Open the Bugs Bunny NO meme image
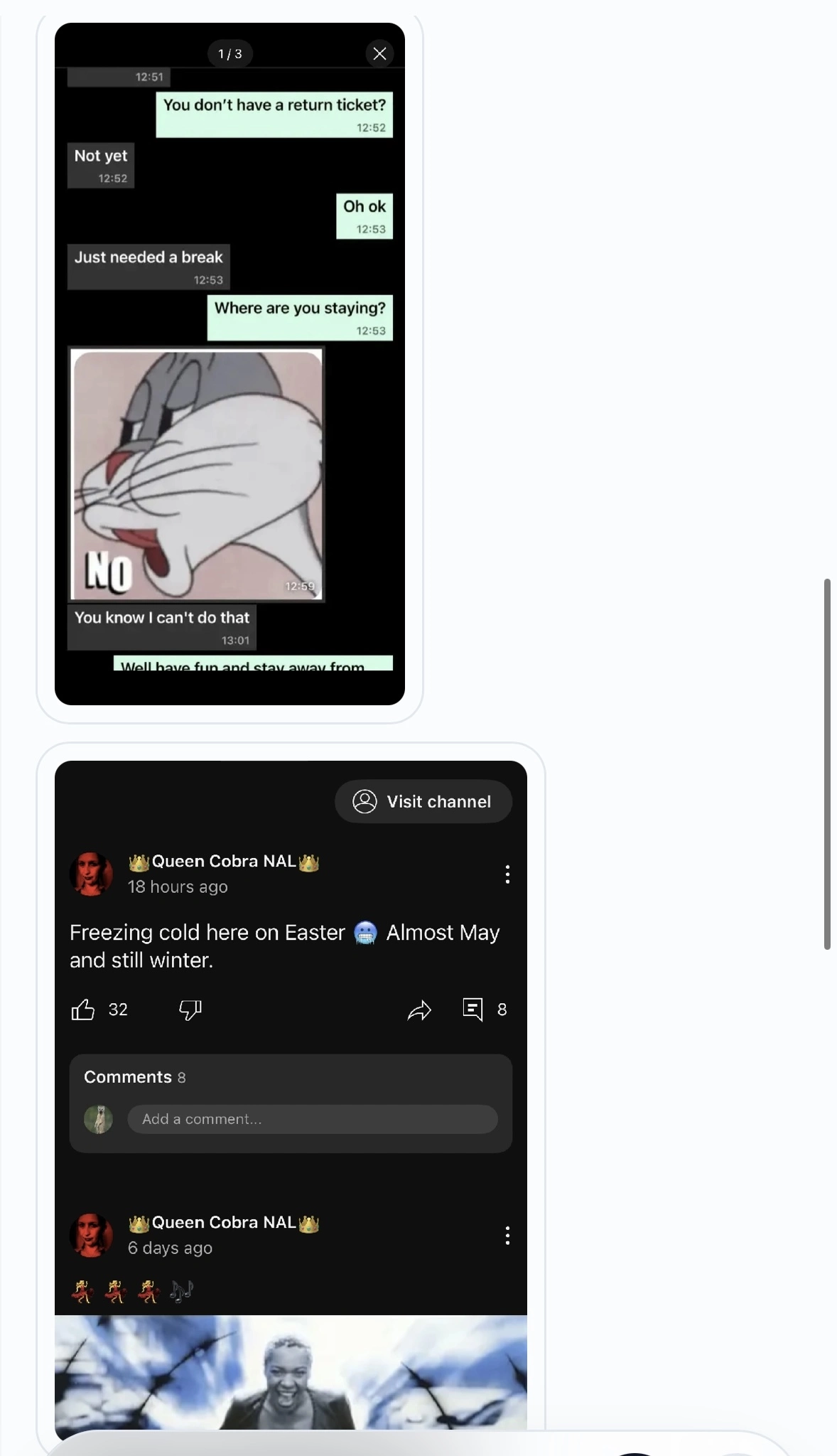The height and width of the screenshot is (1456, 837). (x=198, y=475)
